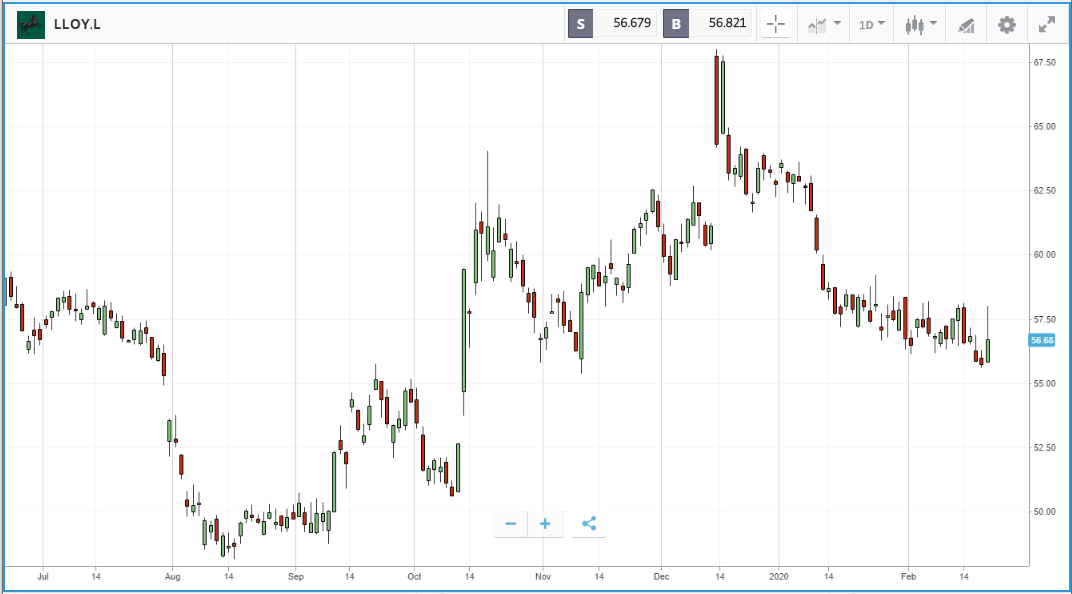Click the Lloyds black horse logo
Screen dimensions: 1072x594
tap(31, 25)
